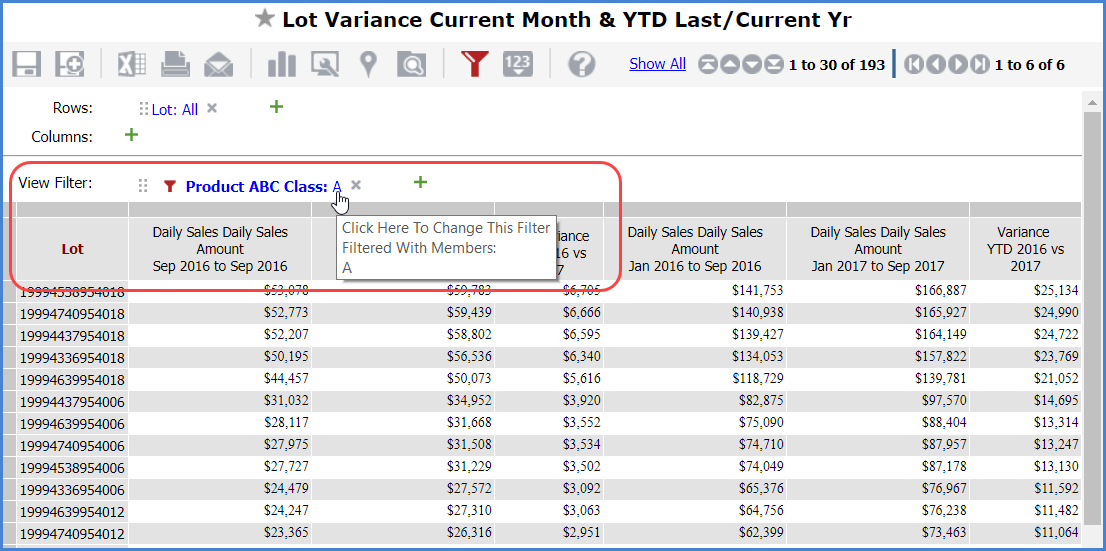This screenshot has width=1106, height=551.
Task: Open the bar chart view
Action: pos(282,64)
